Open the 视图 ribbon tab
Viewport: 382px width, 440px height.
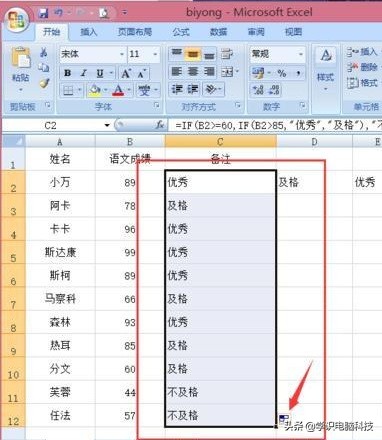(x=293, y=32)
